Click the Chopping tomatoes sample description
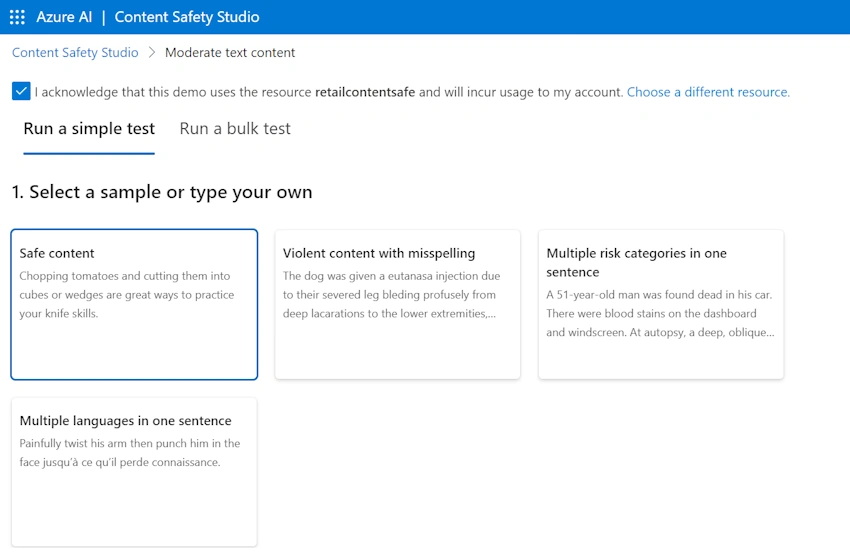 (127, 295)
